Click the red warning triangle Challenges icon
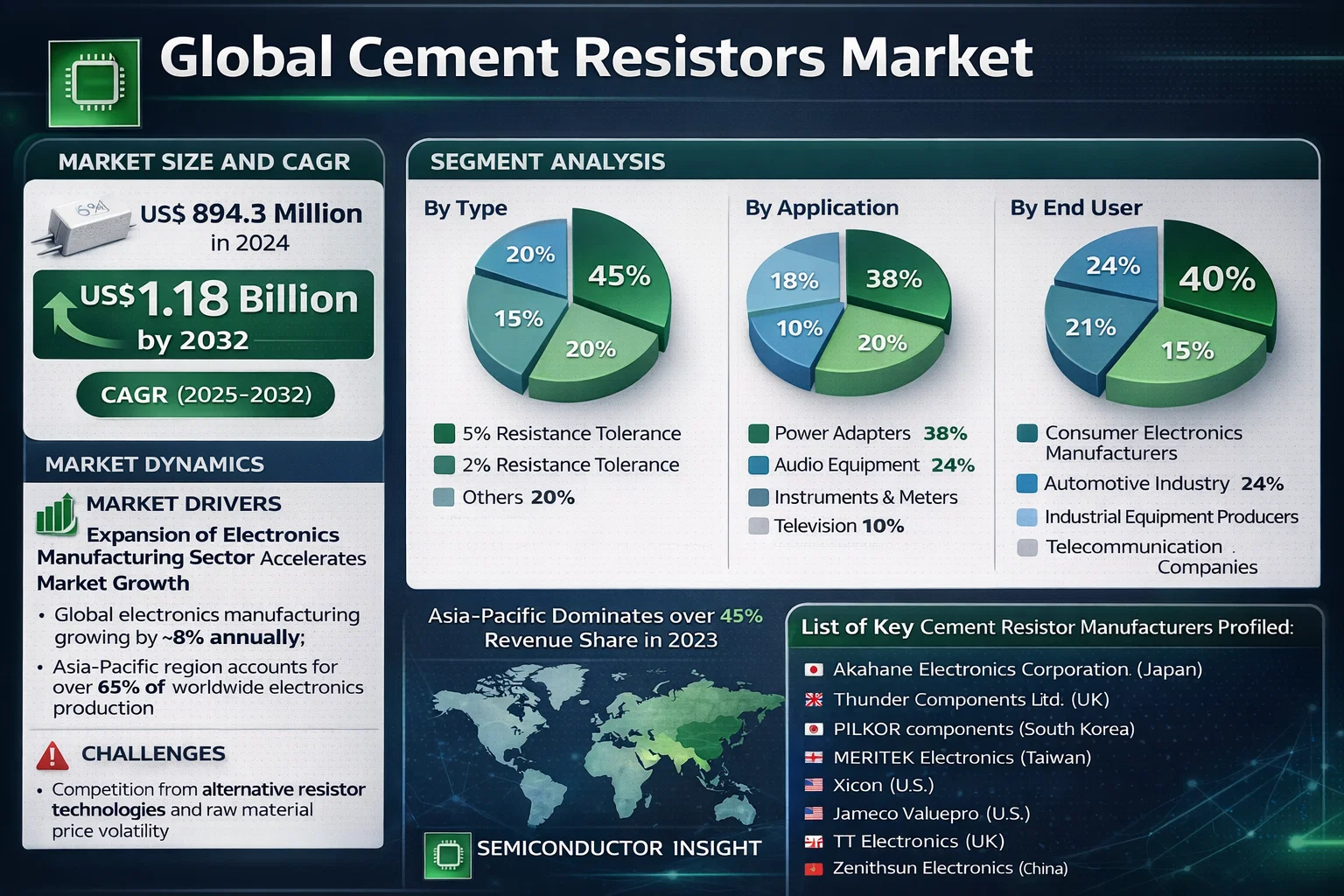The height and width of the screenshot is (896, 1344). pos(53,755)
